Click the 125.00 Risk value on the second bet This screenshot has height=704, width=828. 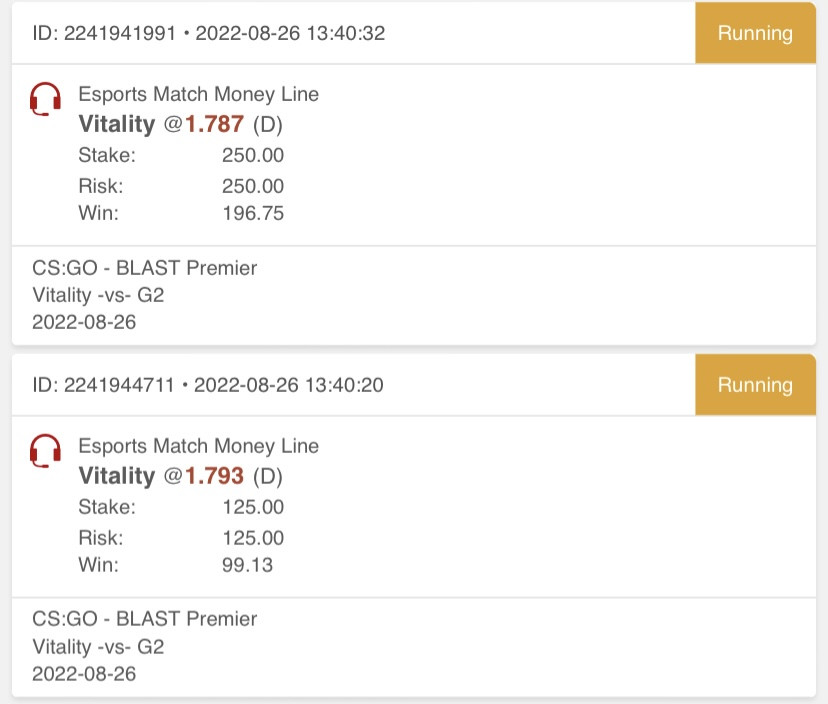tap(253, 538)
